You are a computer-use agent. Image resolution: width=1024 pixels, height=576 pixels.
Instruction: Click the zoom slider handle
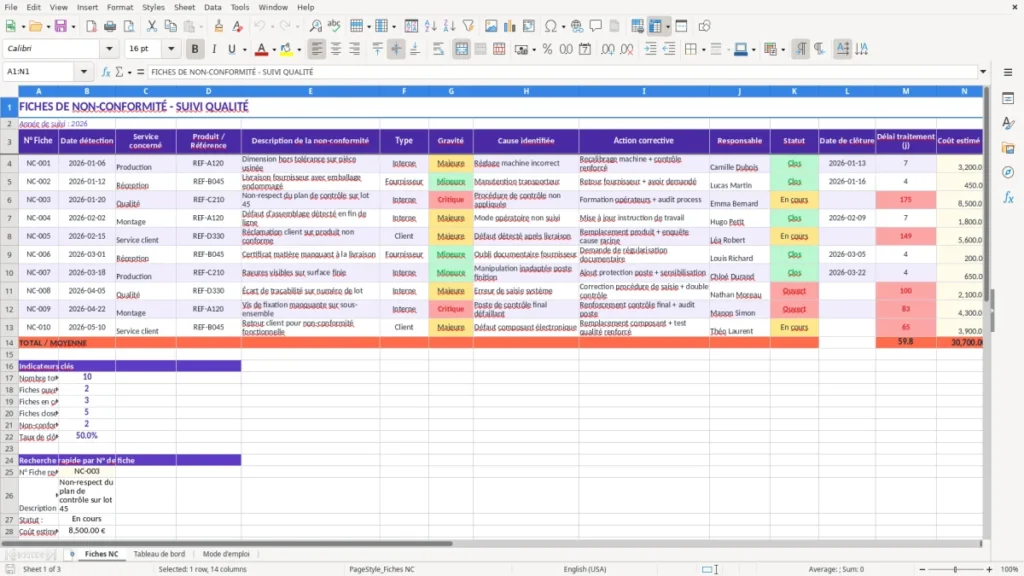pos(955,569)
